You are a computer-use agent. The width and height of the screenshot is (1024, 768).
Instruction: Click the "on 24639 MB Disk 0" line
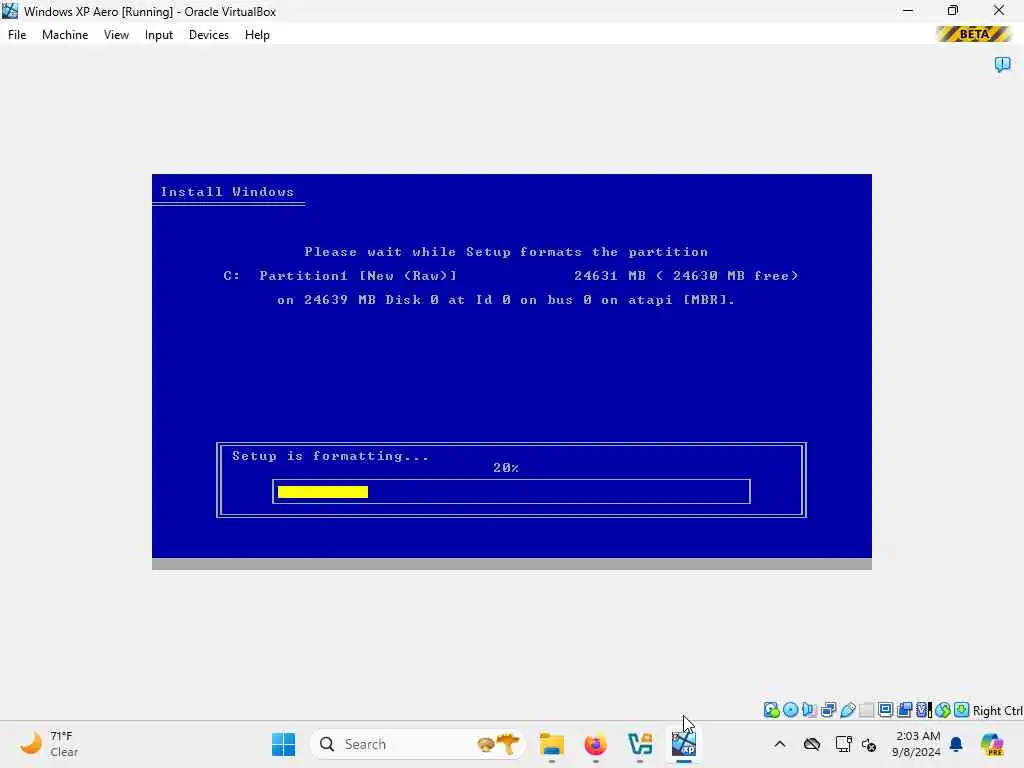(506, 300)
